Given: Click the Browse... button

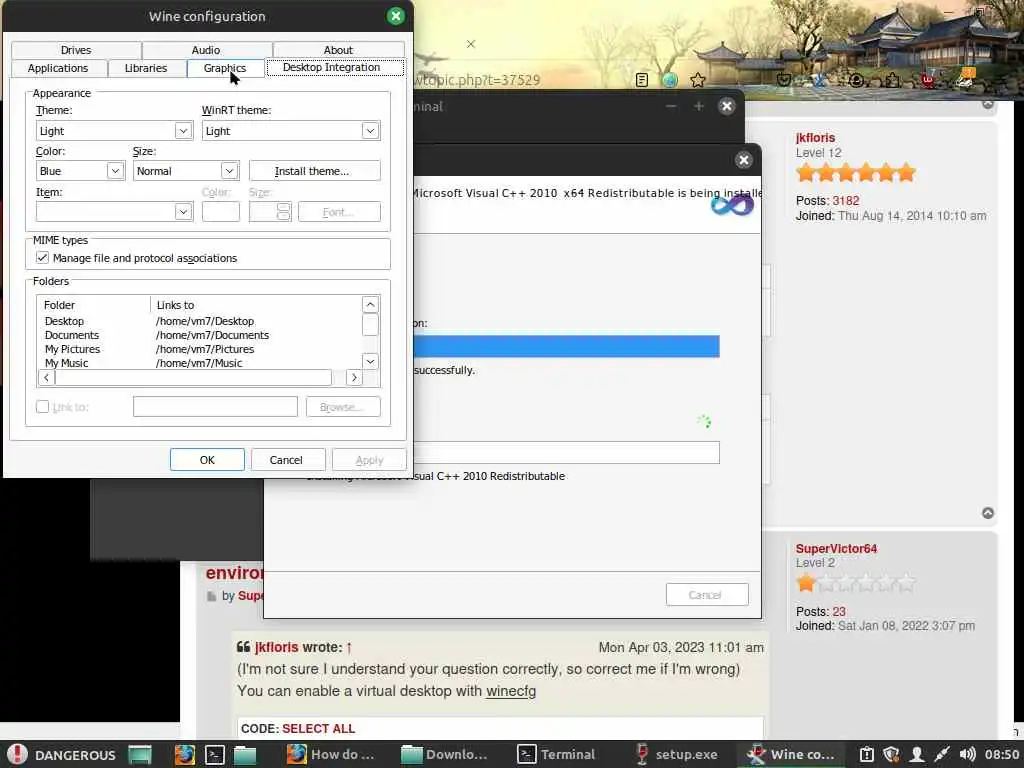Looking at the screenshot, I should coord(343,407).
